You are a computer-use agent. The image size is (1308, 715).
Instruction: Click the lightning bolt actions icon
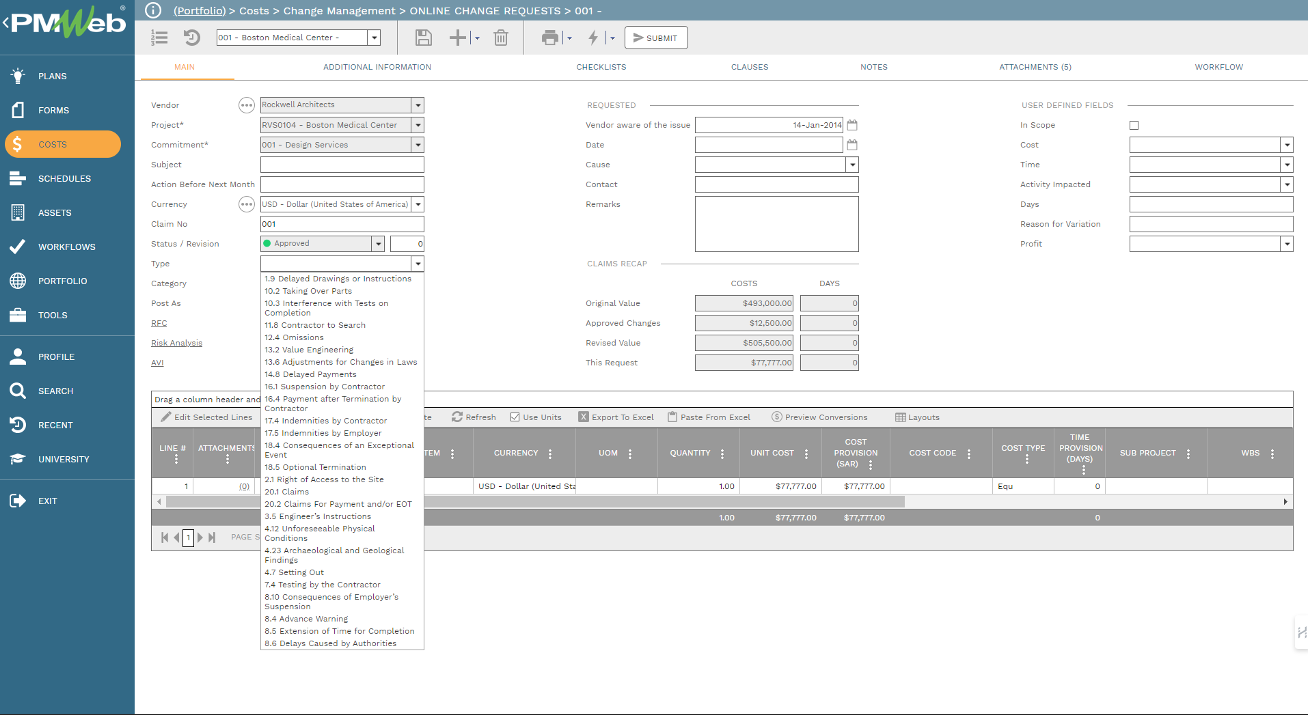tap(594, 37)
